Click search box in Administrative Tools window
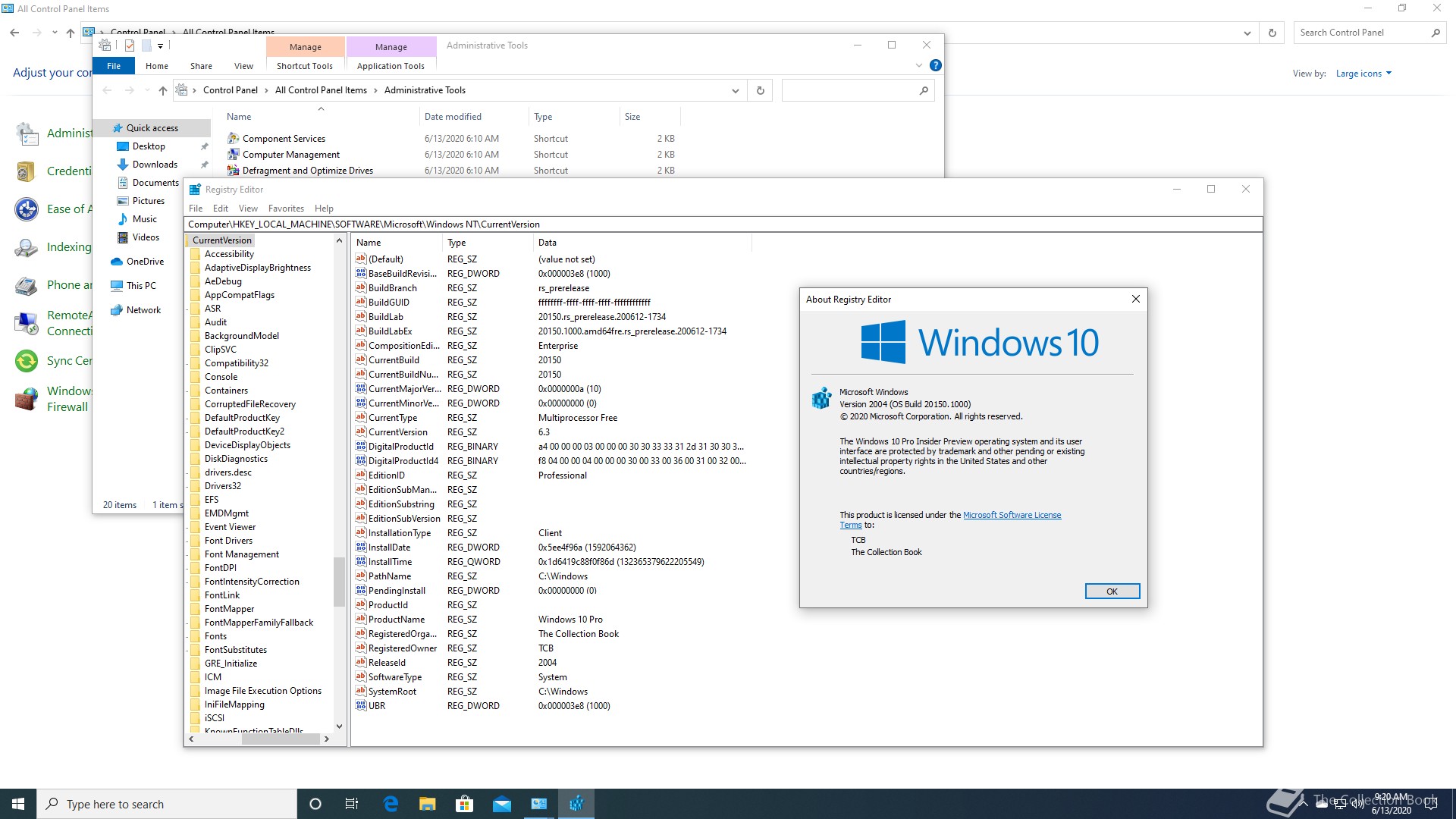This screenshot has width=1456, height=819. (x=857, y=91)
